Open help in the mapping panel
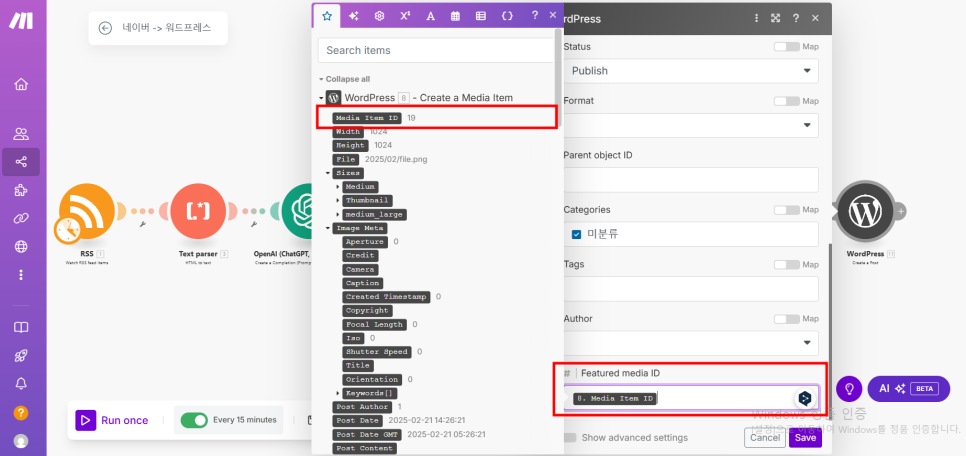Viewport: 966px width, 456px height. 535,15
